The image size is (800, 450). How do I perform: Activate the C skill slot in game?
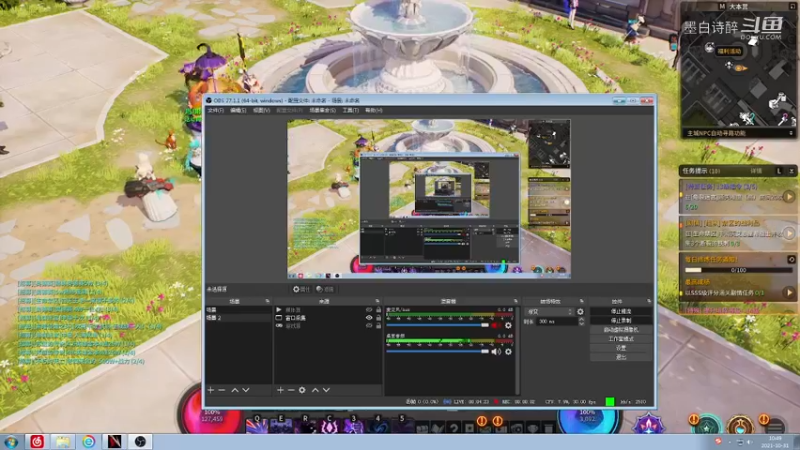click(329, 425)
